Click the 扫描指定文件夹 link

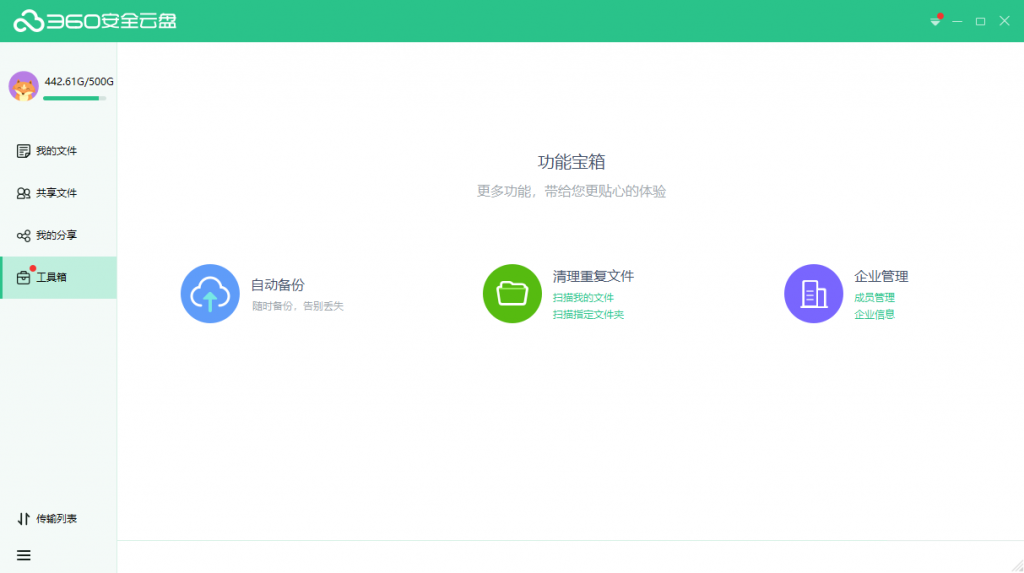pyautogui.click(x=588, y=315)
